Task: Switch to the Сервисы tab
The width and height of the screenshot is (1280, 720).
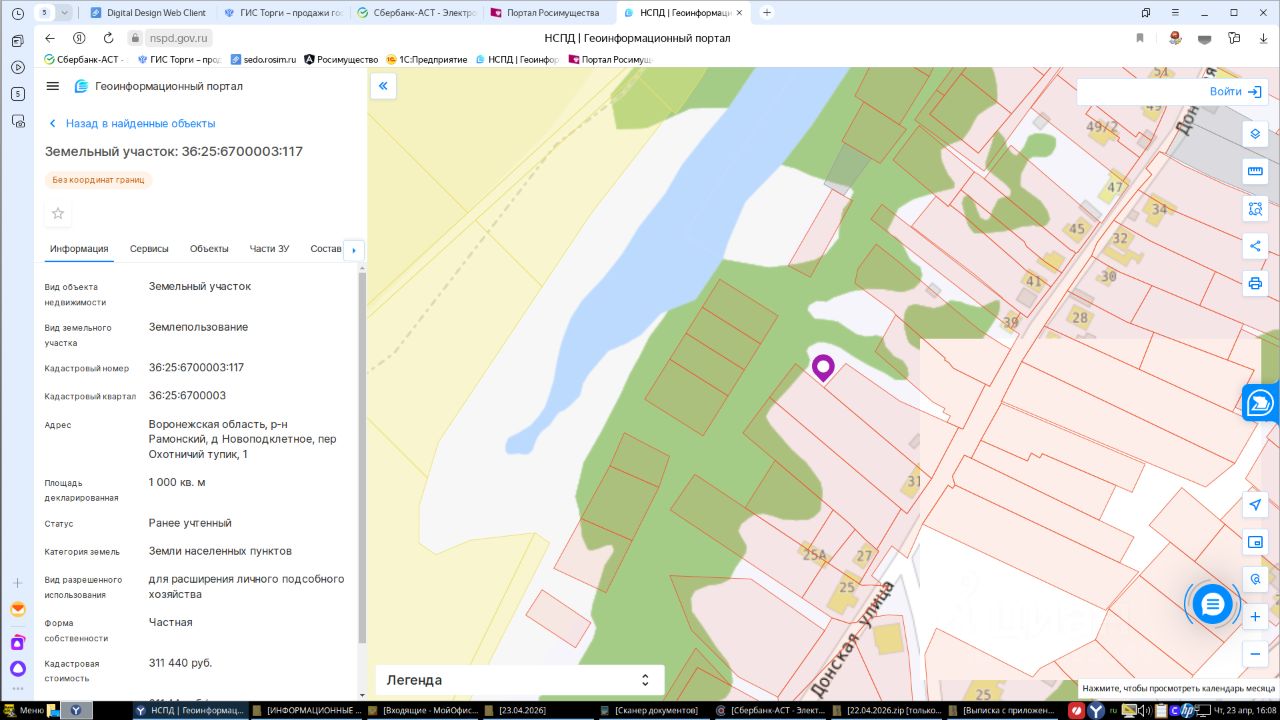Action: (149, 249)
